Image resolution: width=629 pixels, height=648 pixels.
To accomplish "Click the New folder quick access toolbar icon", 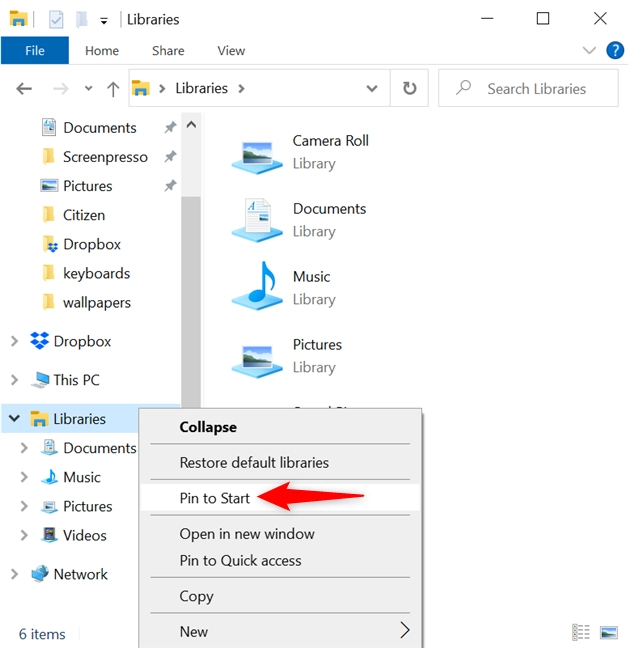I will [81, 19].
